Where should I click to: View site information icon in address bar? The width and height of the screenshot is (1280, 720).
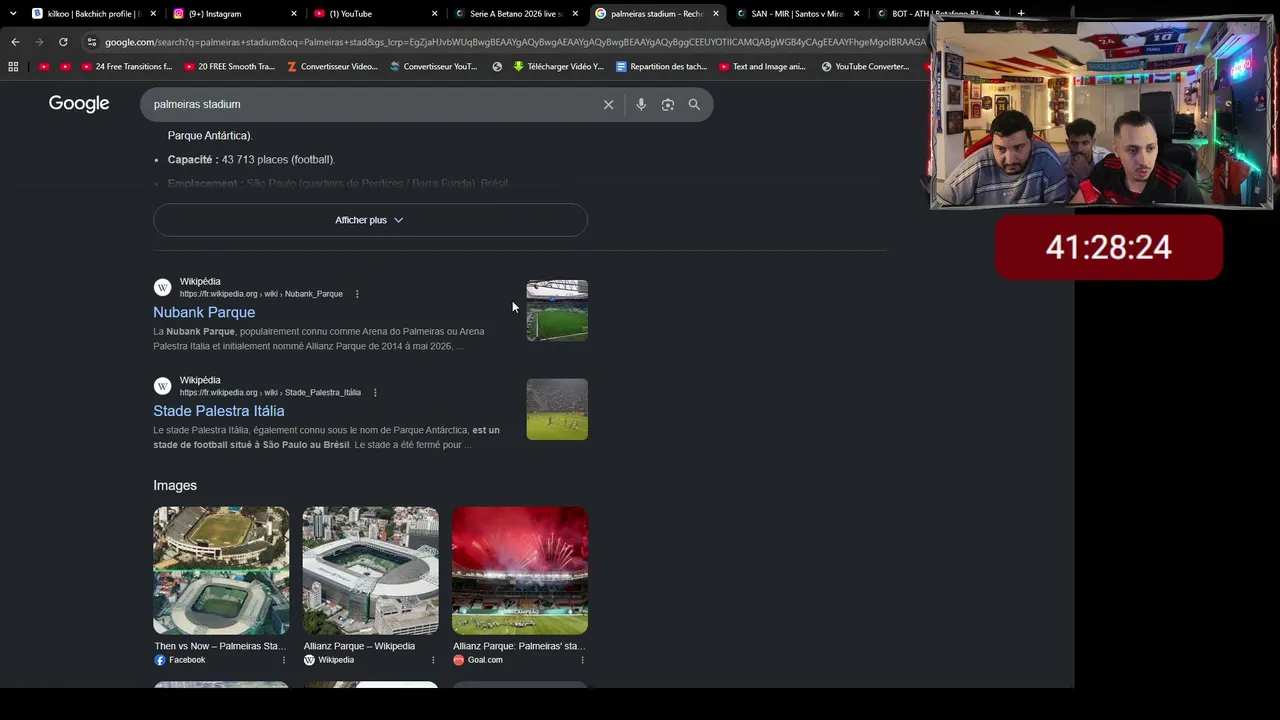(x=92, y=42)
